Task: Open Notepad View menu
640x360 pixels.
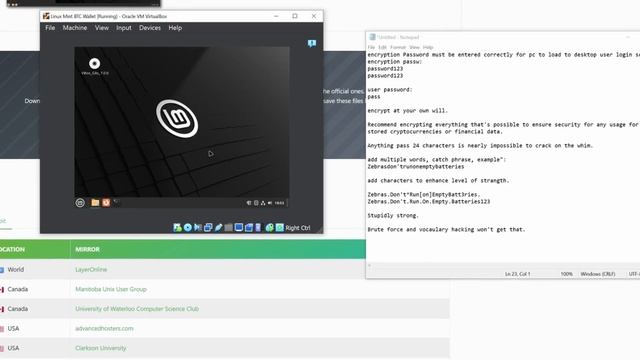Action: click(414, 47)
